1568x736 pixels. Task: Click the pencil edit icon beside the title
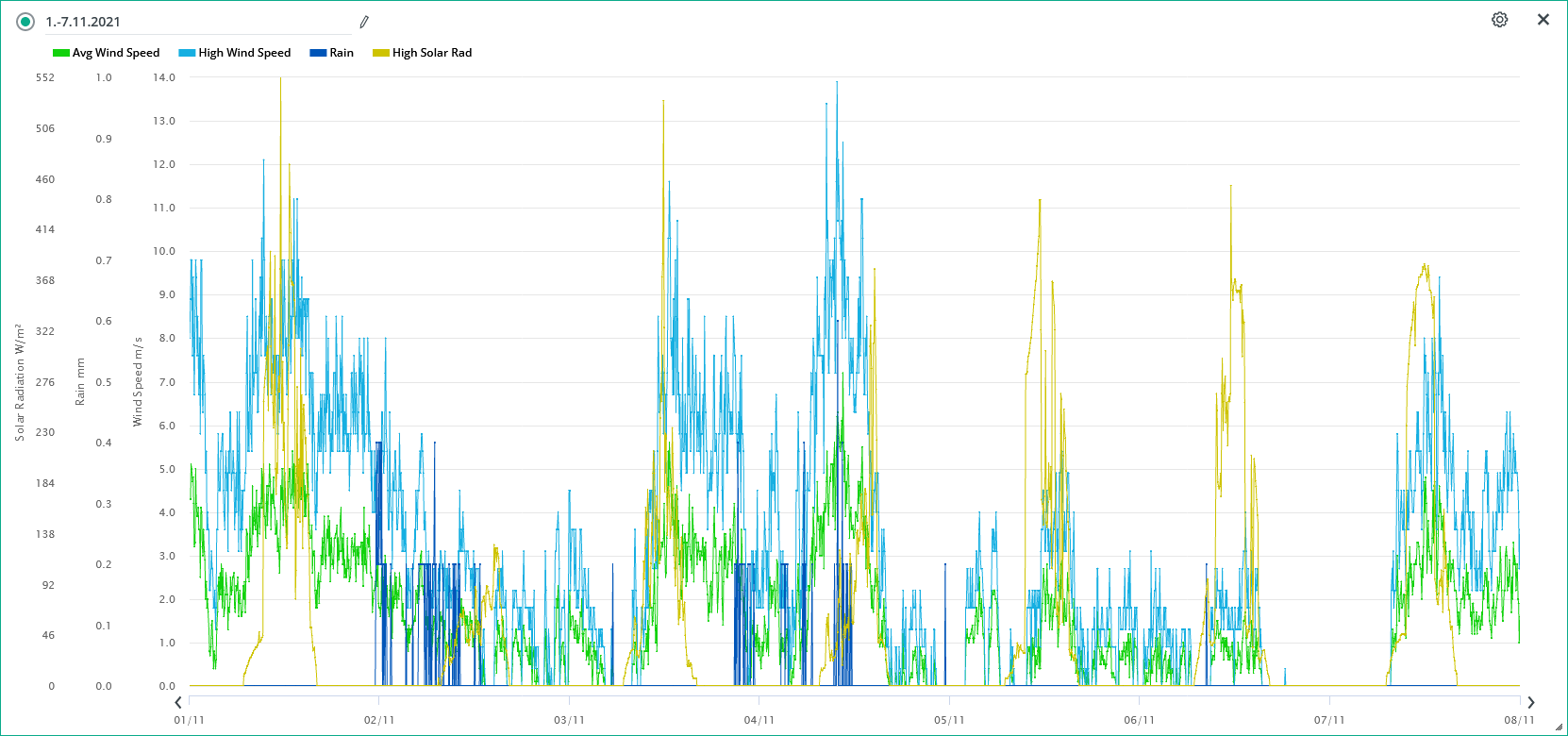click(x=364, y=22)
